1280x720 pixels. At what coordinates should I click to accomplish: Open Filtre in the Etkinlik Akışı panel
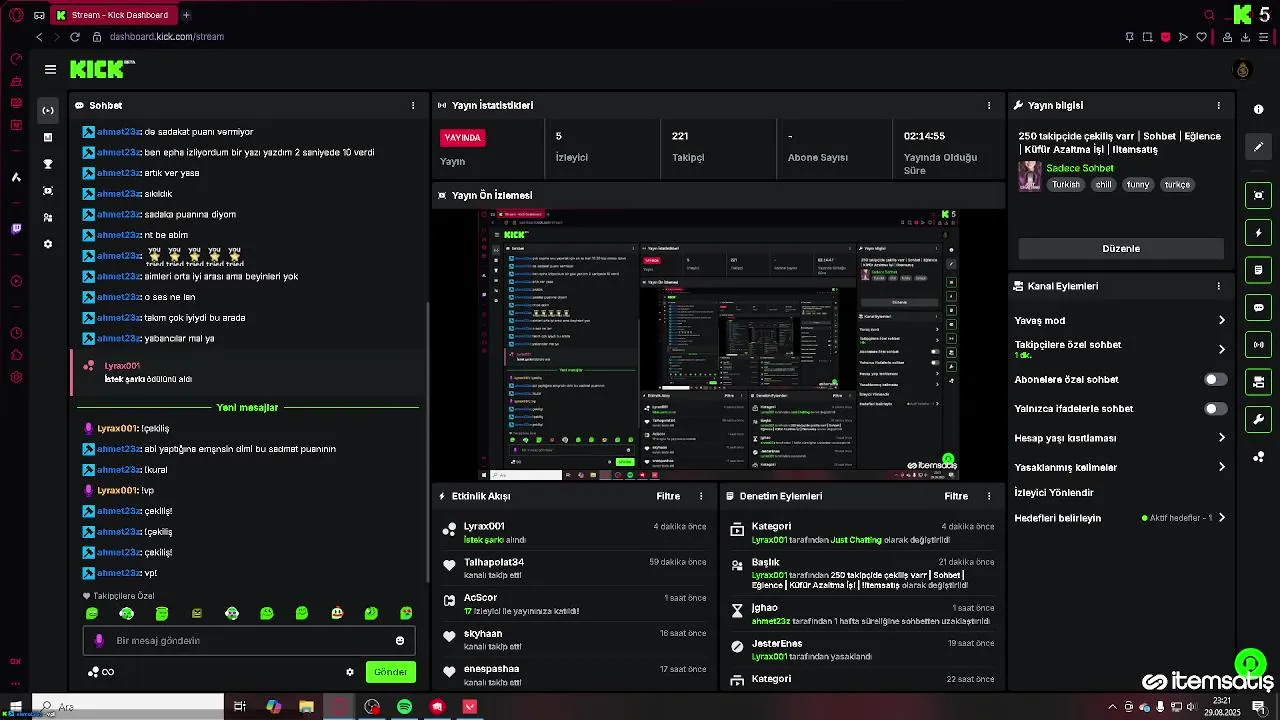coord(668,496)
